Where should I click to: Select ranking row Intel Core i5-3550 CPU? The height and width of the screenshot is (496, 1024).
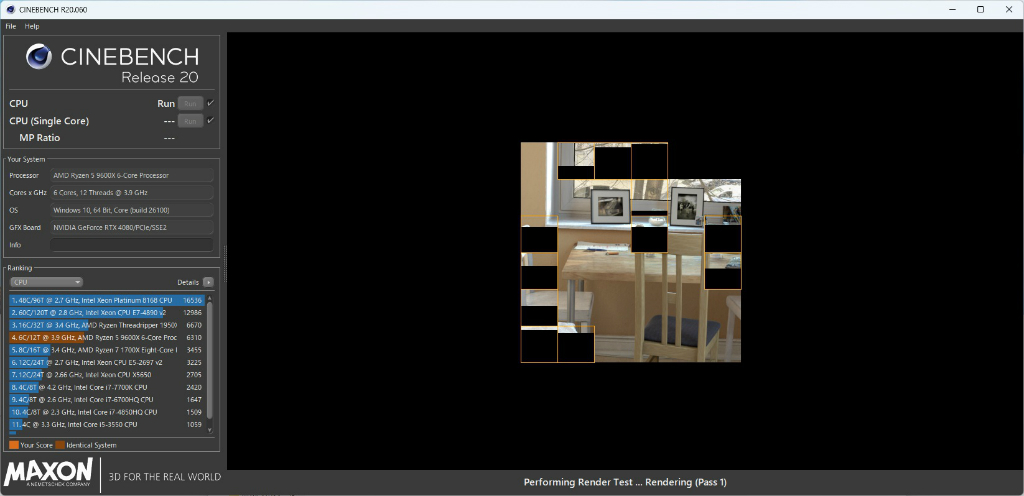pyautogui.click(x=107, y=424)
